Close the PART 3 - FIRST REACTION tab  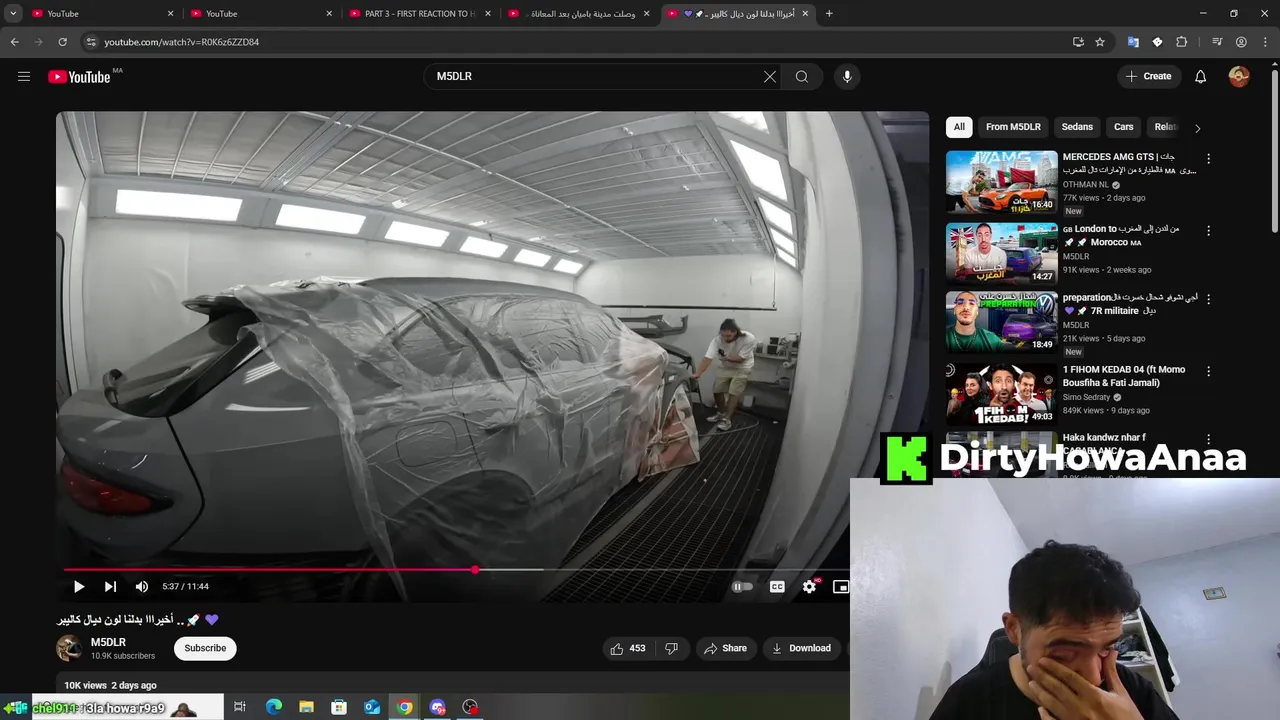(x=488, y=14)
